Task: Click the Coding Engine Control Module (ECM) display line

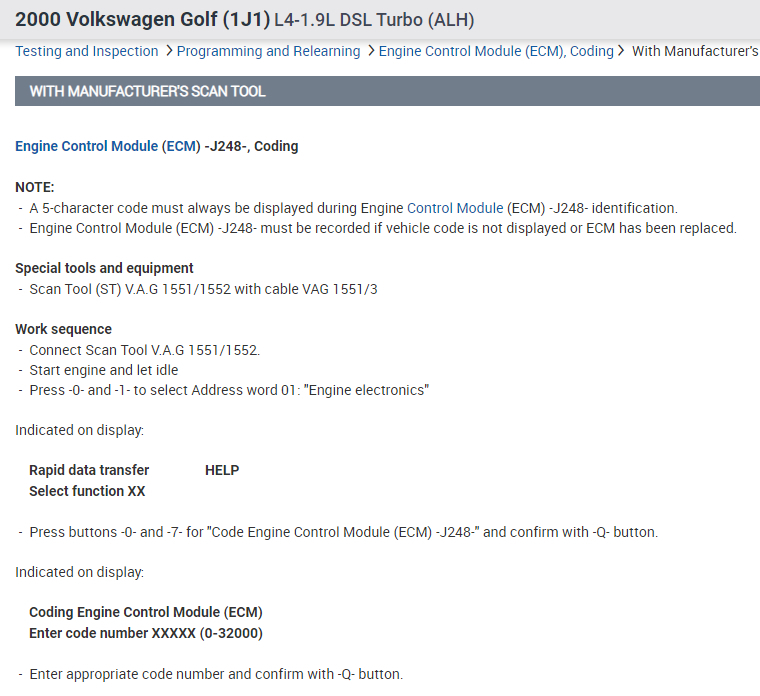Action: tap(146, 612)
